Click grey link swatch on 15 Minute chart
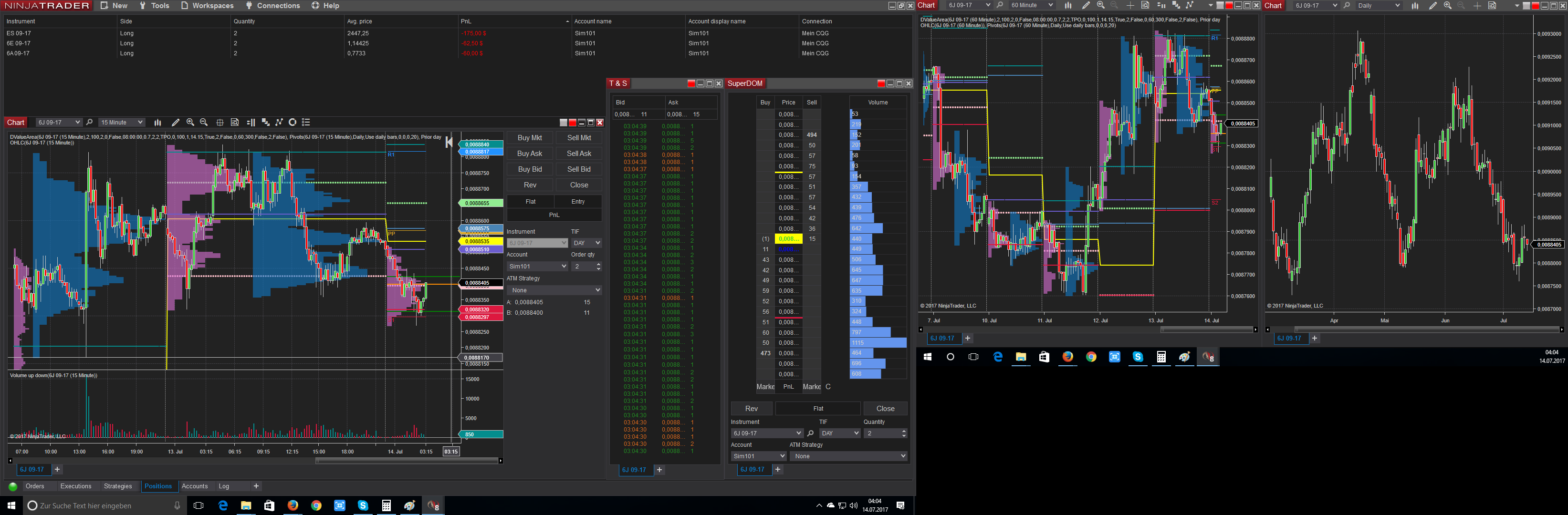1568x515 pixels. pyautogui.click(x=563, y=123)
